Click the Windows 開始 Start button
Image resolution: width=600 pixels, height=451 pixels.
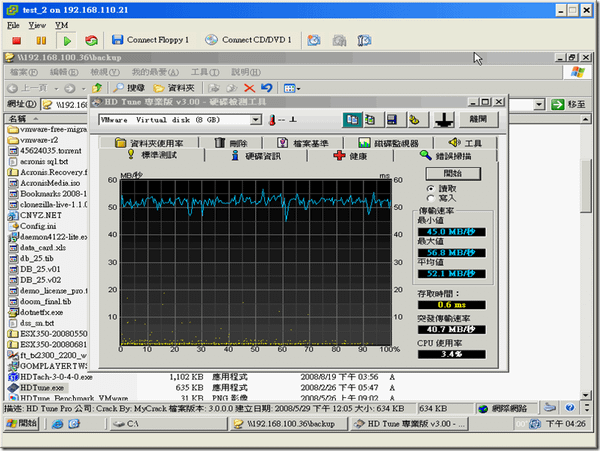[x=22, y=423]
